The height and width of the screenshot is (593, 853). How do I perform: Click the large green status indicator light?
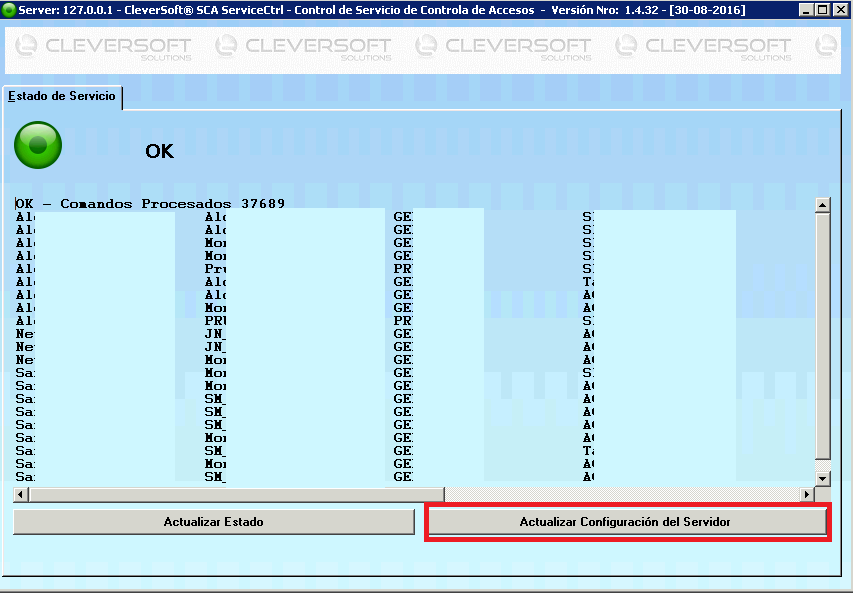click(x=38, y=146)
